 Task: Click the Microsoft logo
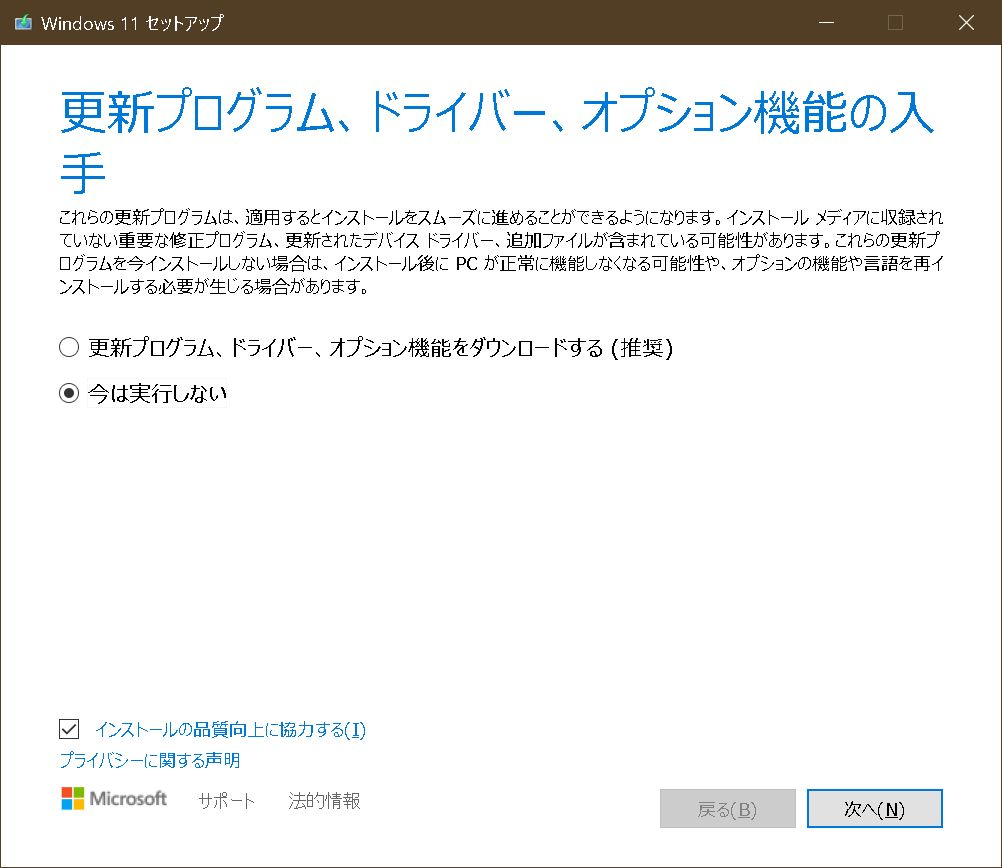point(114,798)
